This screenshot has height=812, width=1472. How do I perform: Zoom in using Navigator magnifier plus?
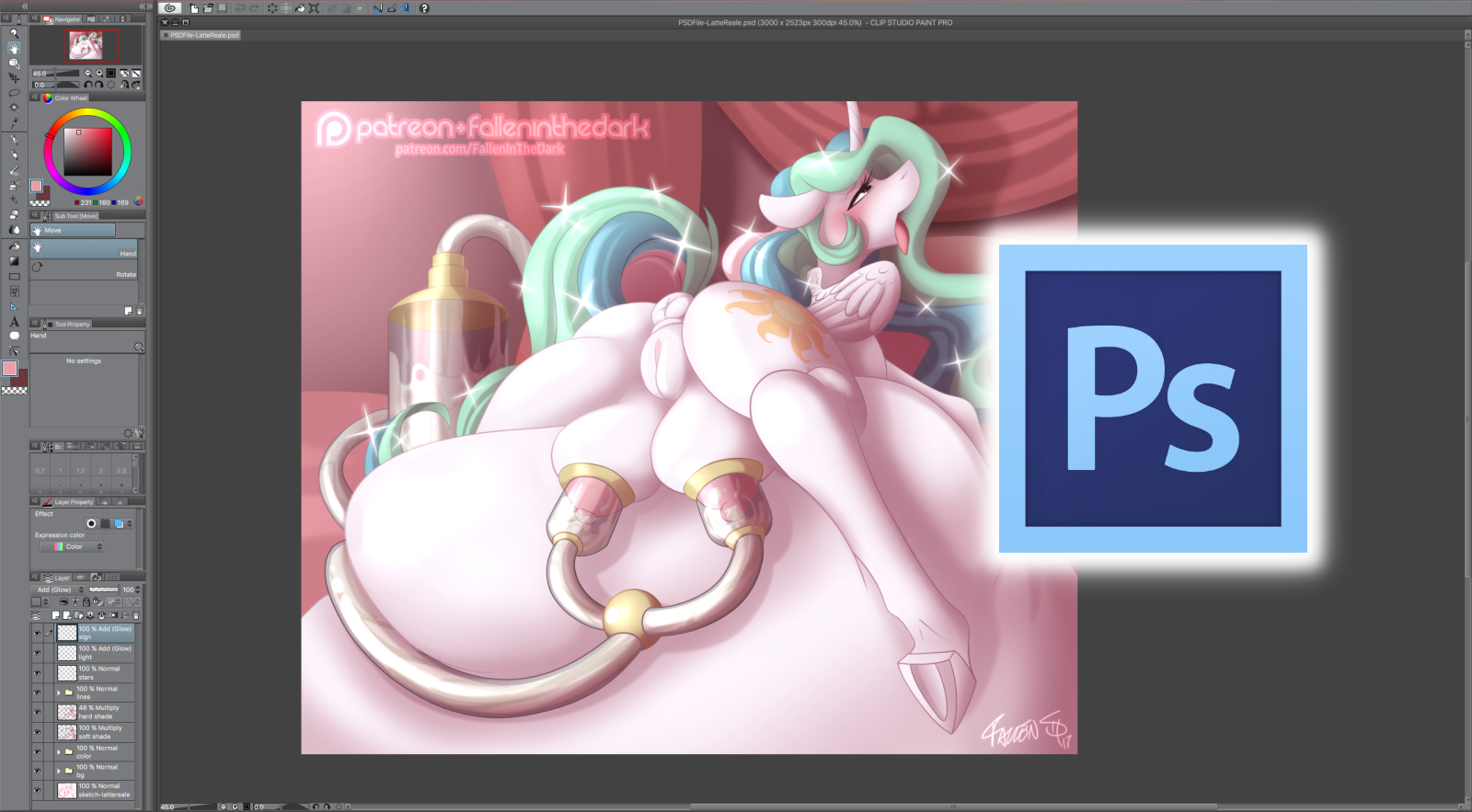pos(98,73)
